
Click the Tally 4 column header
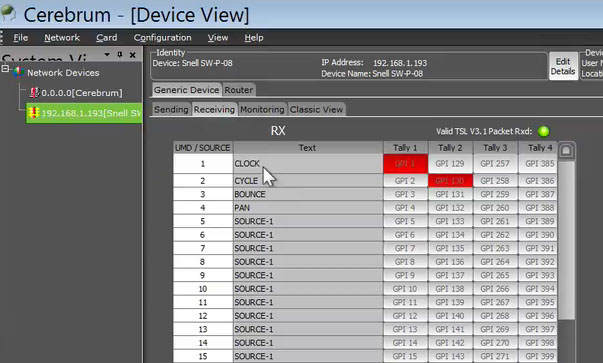[538, 148]
